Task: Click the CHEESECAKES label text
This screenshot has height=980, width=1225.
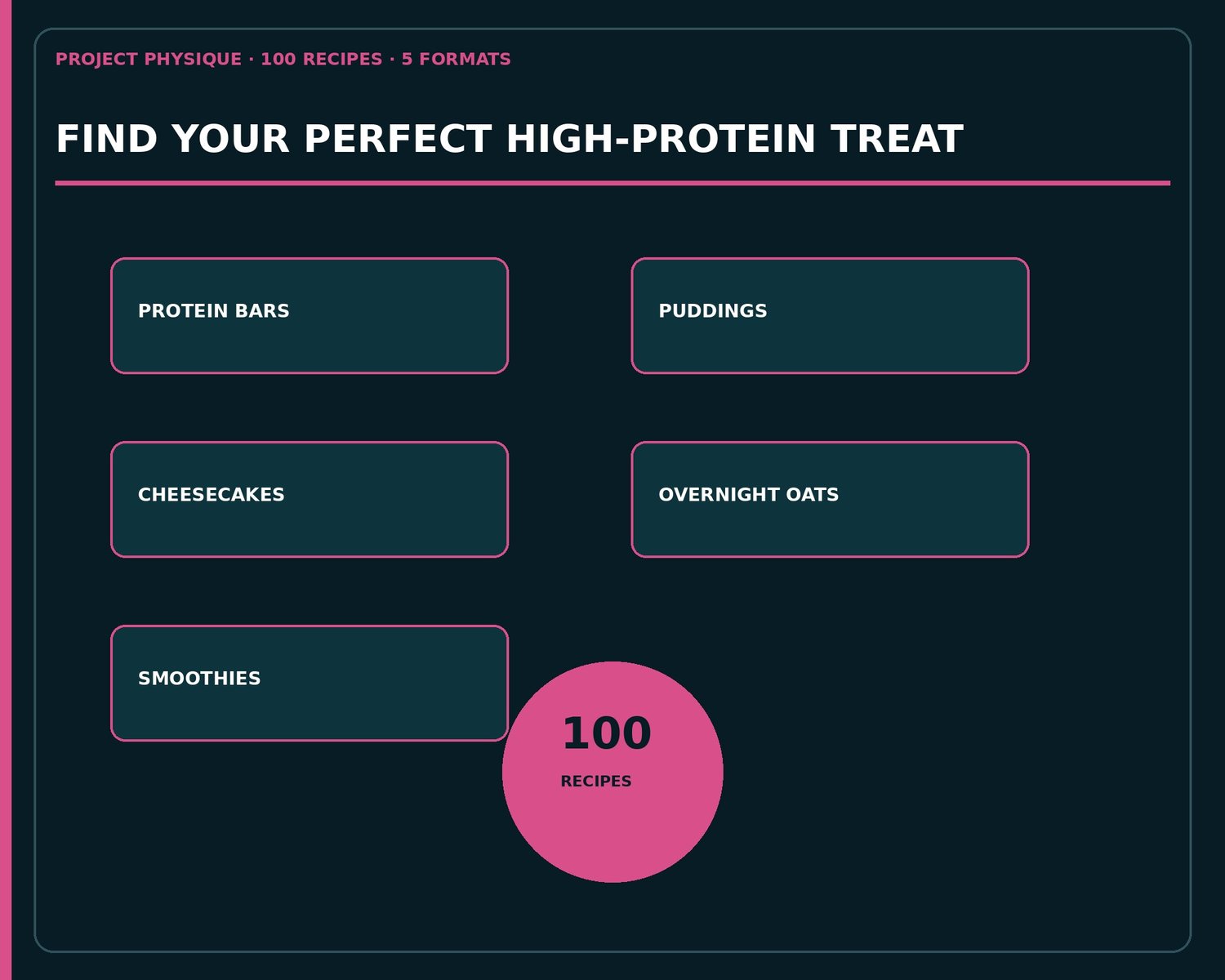Action: [212, 495]
